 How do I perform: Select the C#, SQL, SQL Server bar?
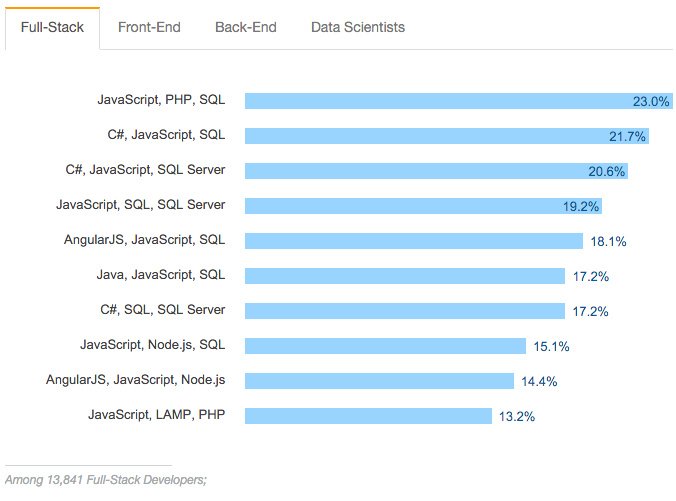(405, 310)
